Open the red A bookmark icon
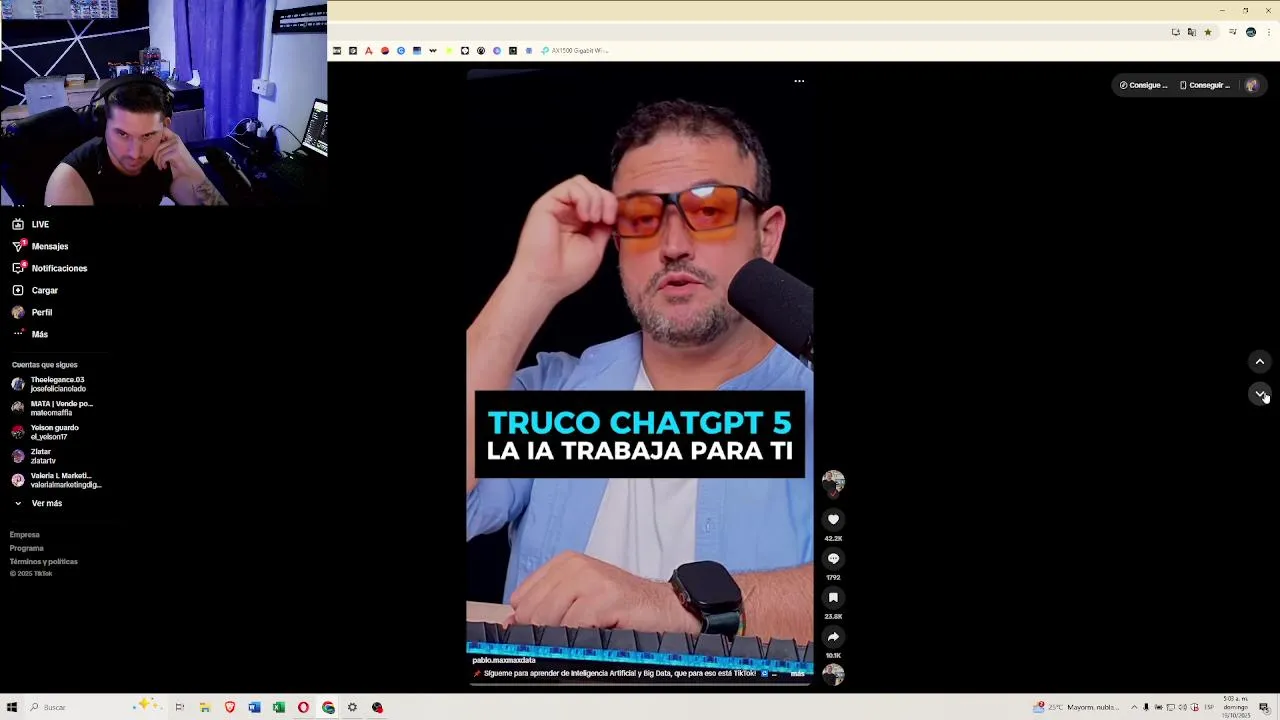1280x720 pixels. pyautogui.click(x=369, y=50)
